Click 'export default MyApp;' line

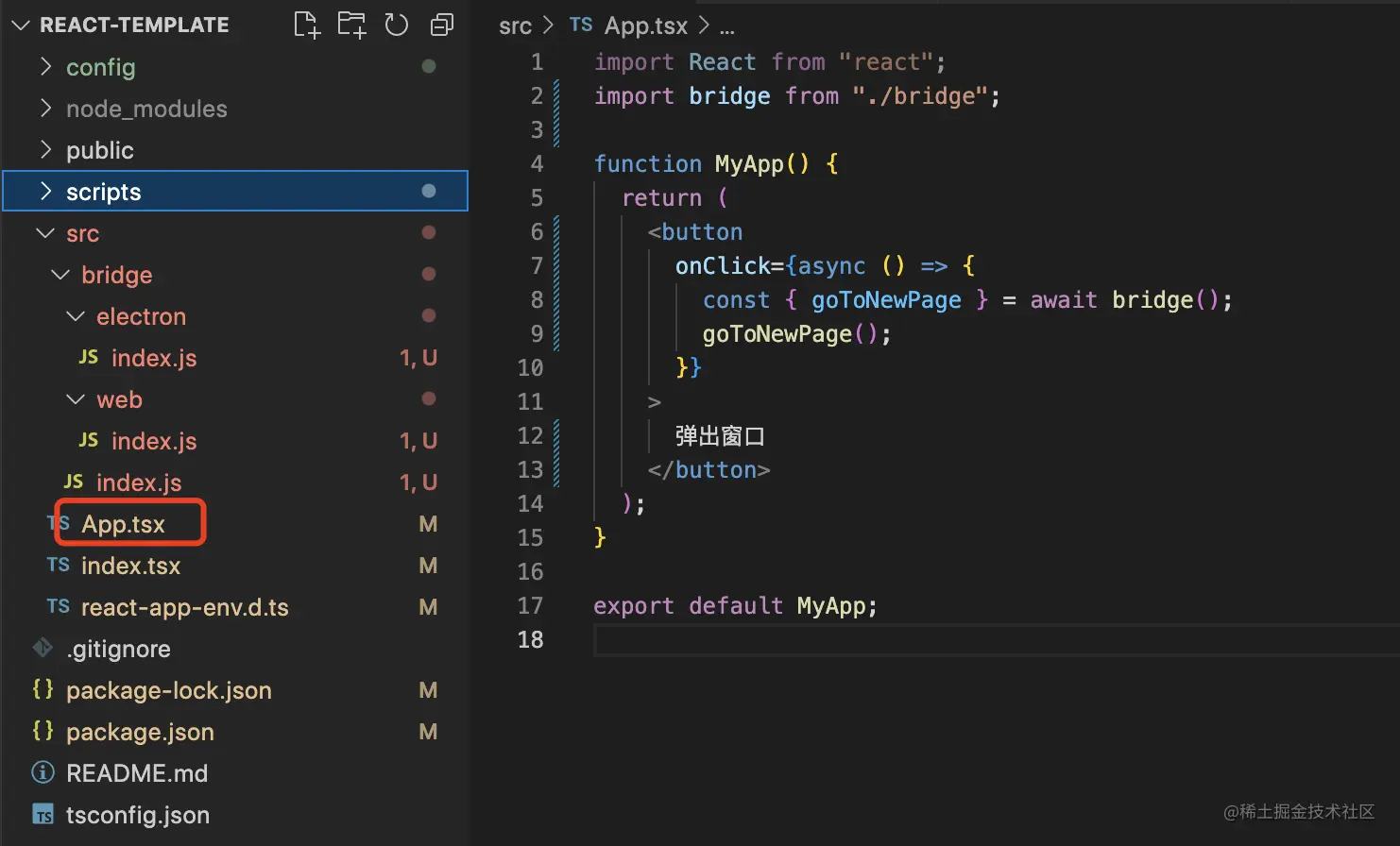735,606
